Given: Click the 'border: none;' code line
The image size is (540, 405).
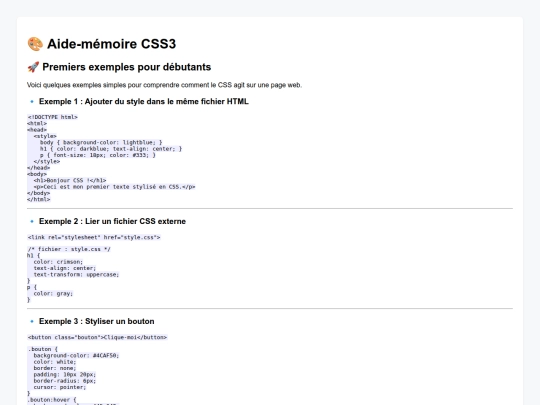Looking at the screenshot, I should [55, 368].
